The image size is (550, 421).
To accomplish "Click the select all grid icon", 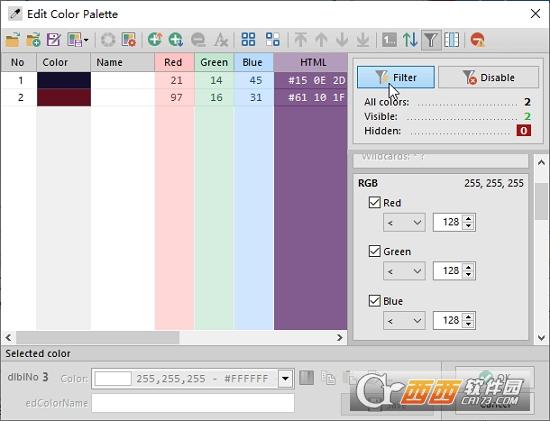I will [x=248, y=40].
